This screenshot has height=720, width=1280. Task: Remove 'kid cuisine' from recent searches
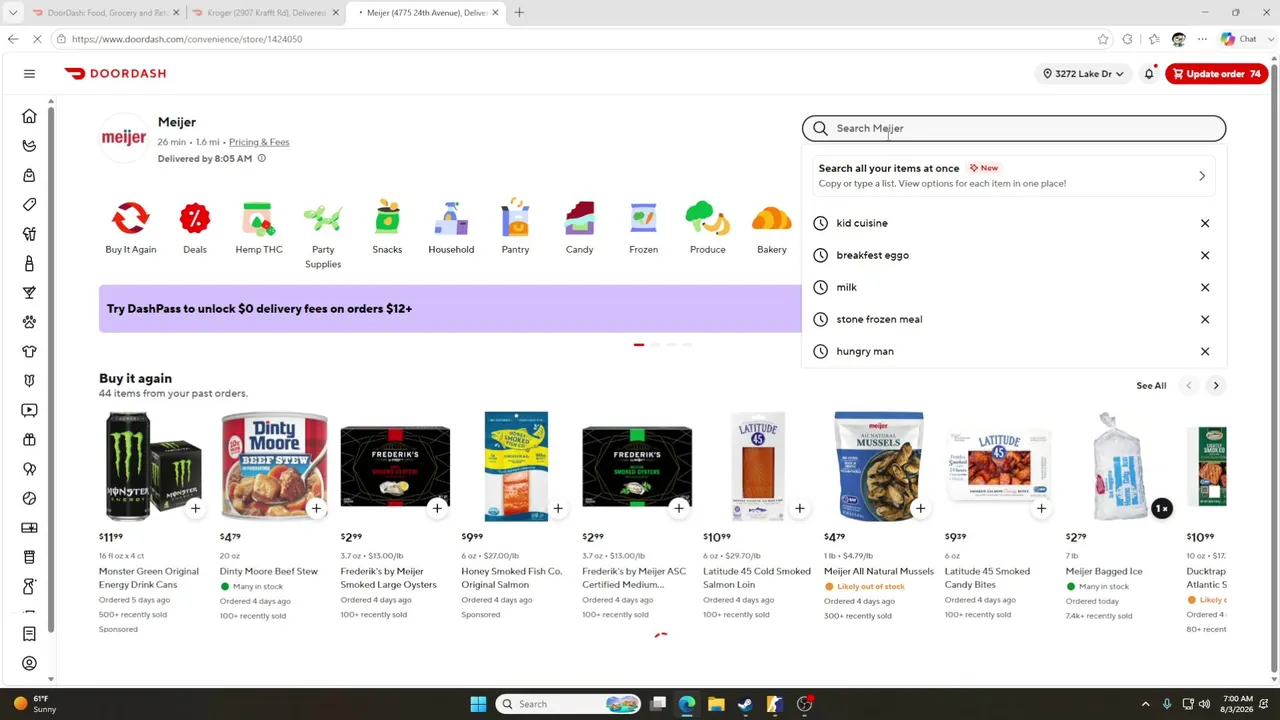1205,223
